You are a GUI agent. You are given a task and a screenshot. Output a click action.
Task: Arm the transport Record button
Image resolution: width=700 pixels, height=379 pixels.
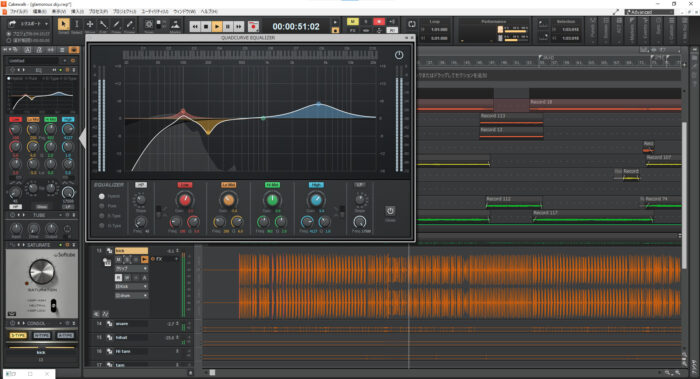253,27
